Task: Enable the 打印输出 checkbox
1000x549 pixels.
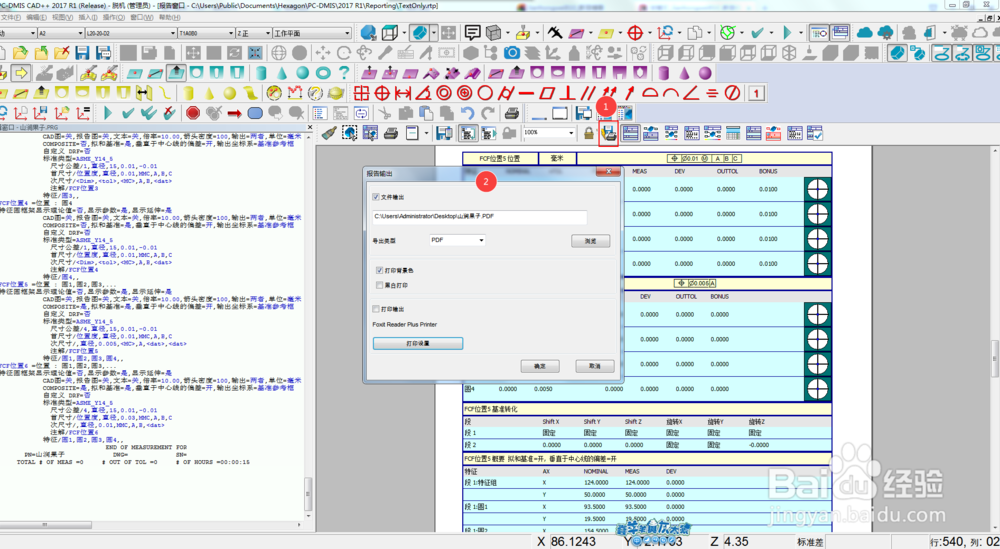Action: [x=376, y=309]
